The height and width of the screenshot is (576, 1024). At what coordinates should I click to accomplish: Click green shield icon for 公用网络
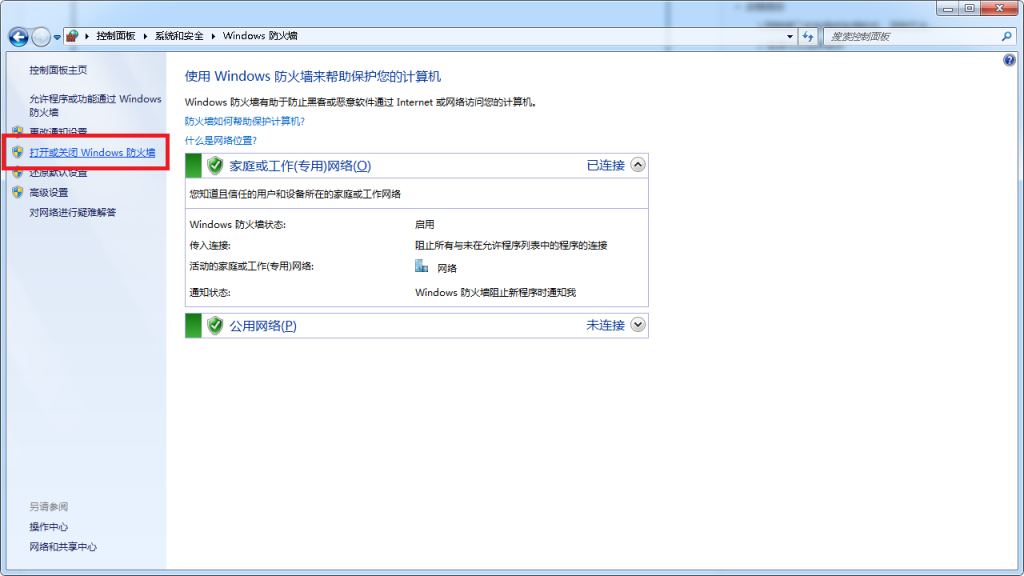(x=214, y=325)
